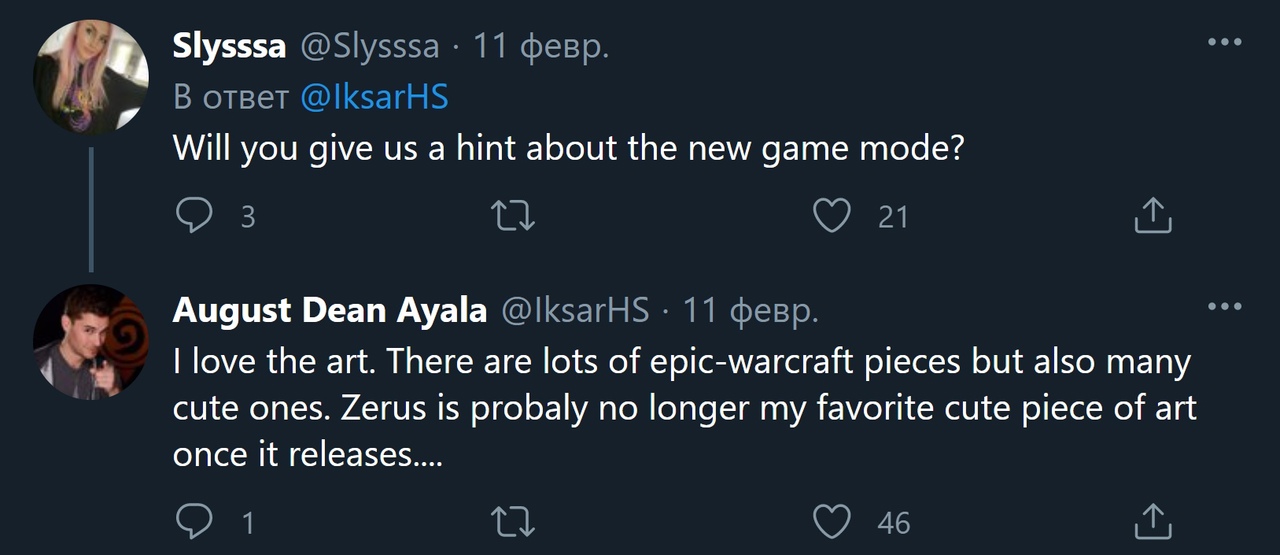Open Slysssa's tweet timestamp 11 февр.
The height and width of the screenshot is (555, 1280).
(x=540, y=46)
